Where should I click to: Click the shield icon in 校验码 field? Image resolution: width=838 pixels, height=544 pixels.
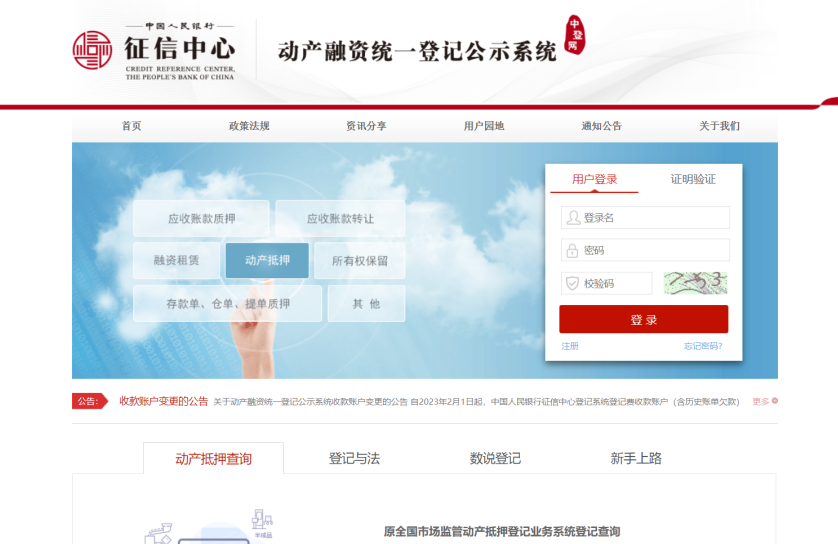(x=572, y=283)
